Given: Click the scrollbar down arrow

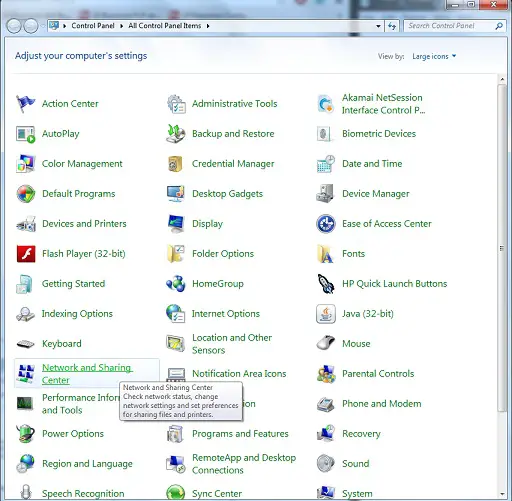Looking at the screenshot, I should (x=502, y=494).
